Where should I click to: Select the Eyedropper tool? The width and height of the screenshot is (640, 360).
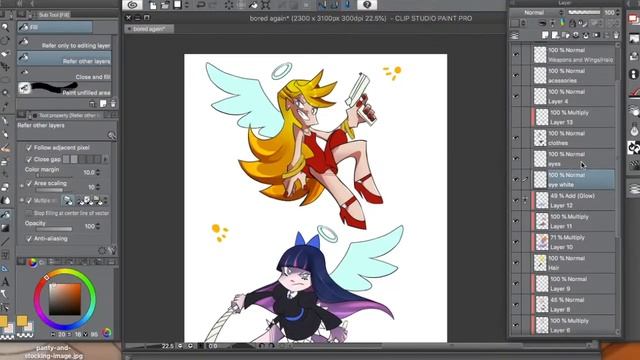point(5,107)
